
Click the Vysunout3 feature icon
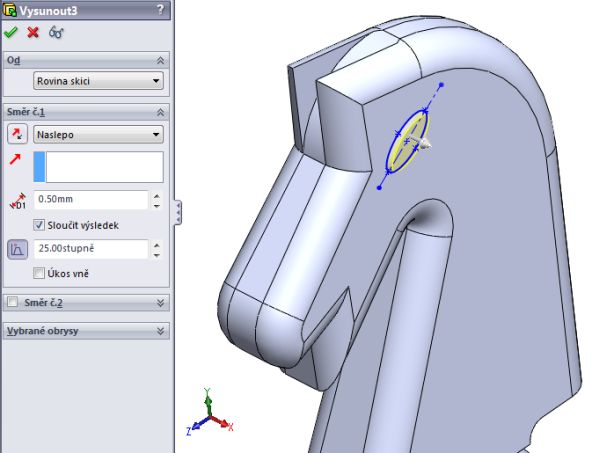point(10,10)
